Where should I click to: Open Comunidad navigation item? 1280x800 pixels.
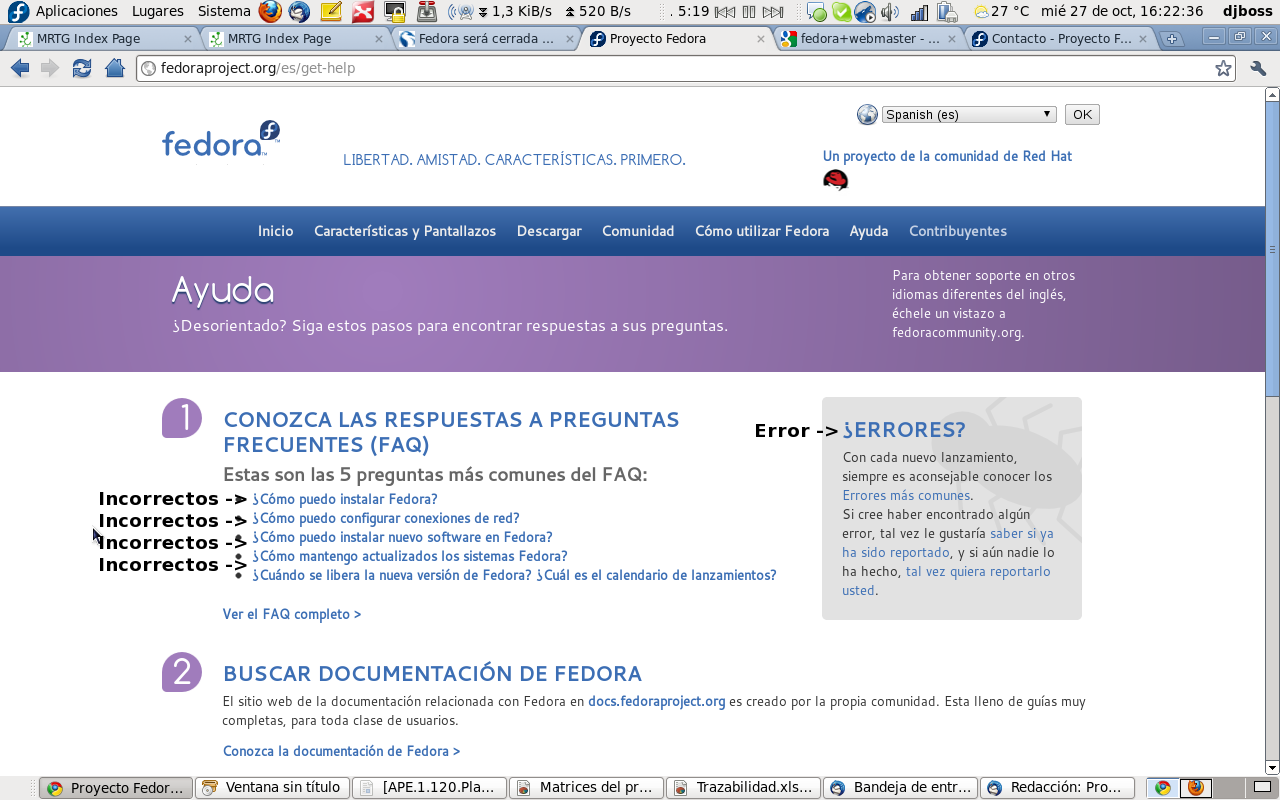(x=638, y=231)
